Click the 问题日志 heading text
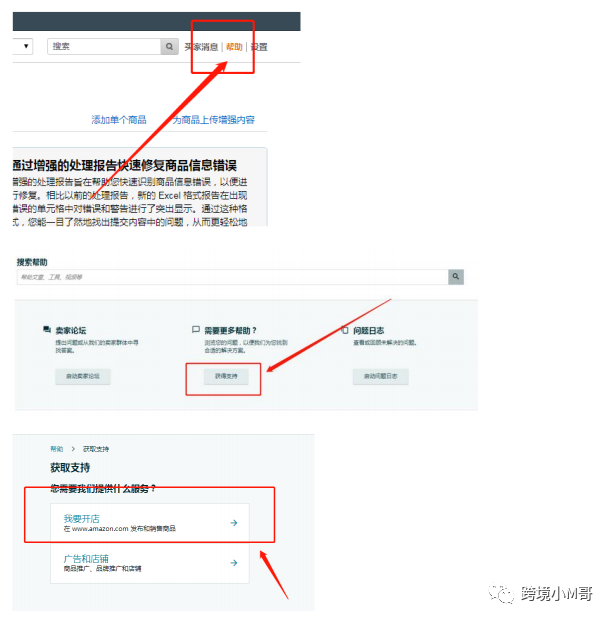 [368, 330]
